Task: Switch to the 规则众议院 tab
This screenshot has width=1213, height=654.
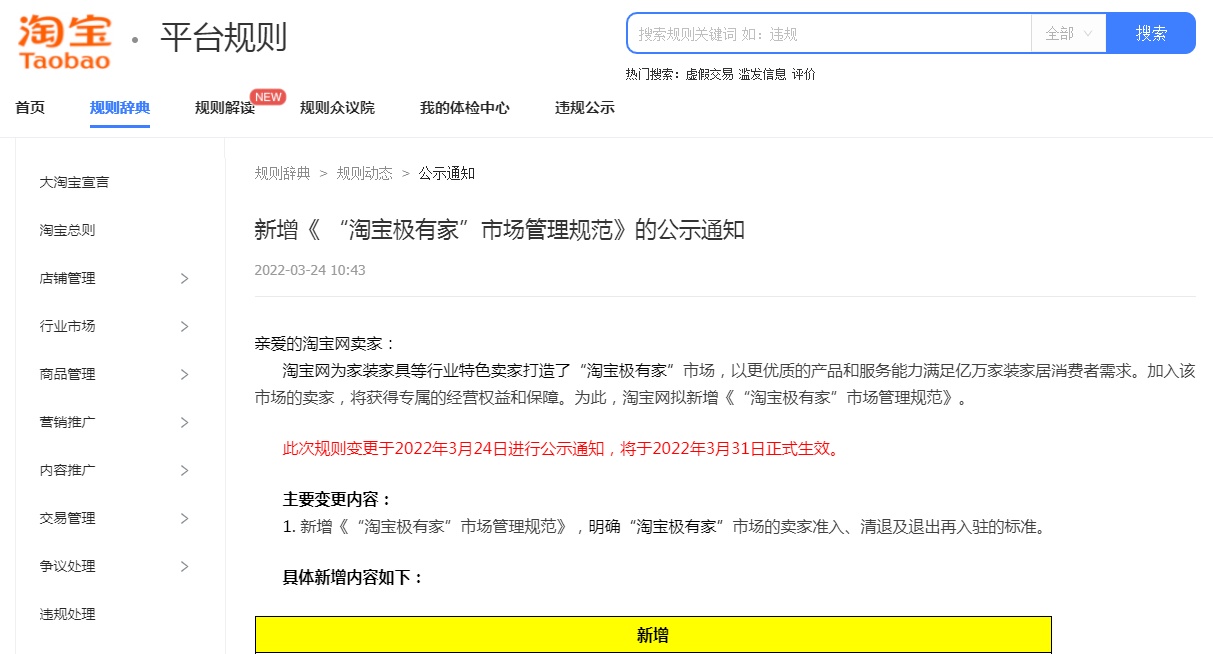Action: coord(337,108)
